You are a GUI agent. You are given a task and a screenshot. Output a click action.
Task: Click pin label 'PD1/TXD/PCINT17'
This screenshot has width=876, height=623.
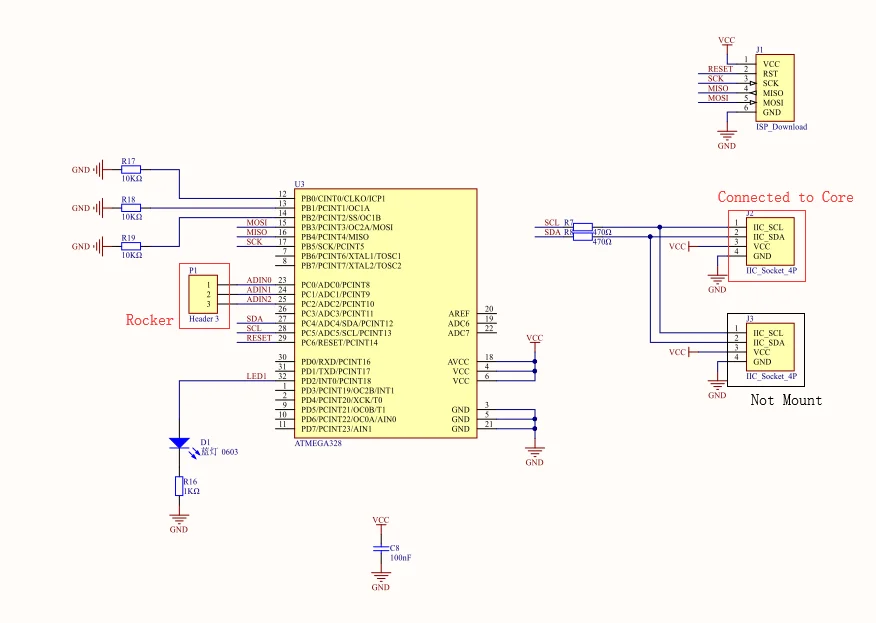335,372
